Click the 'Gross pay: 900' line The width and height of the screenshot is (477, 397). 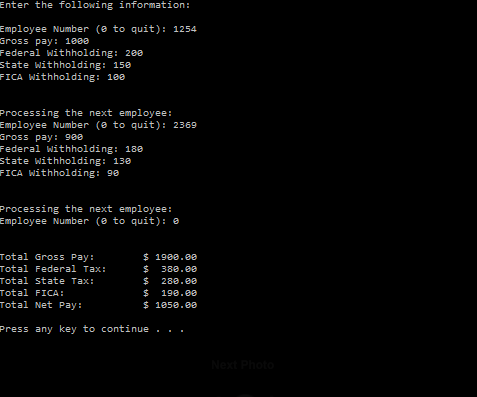pyautogui.click(x=41, y=137)
